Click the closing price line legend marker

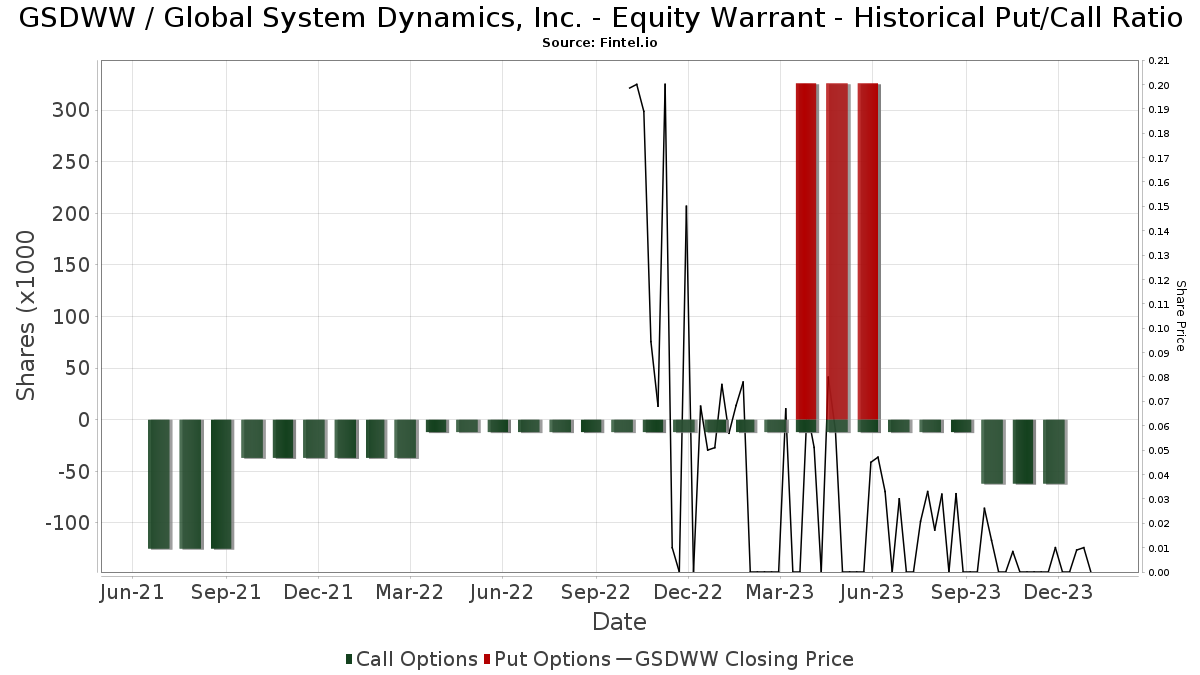point(623,659)
